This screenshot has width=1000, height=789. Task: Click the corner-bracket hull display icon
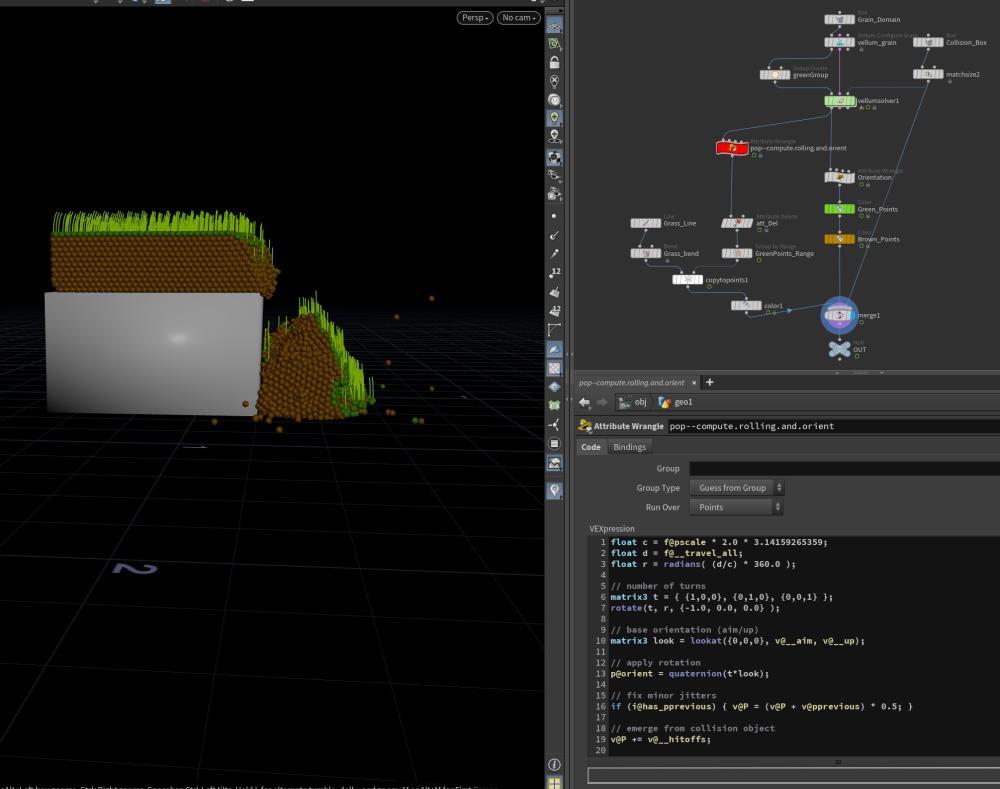pos(554,329)
